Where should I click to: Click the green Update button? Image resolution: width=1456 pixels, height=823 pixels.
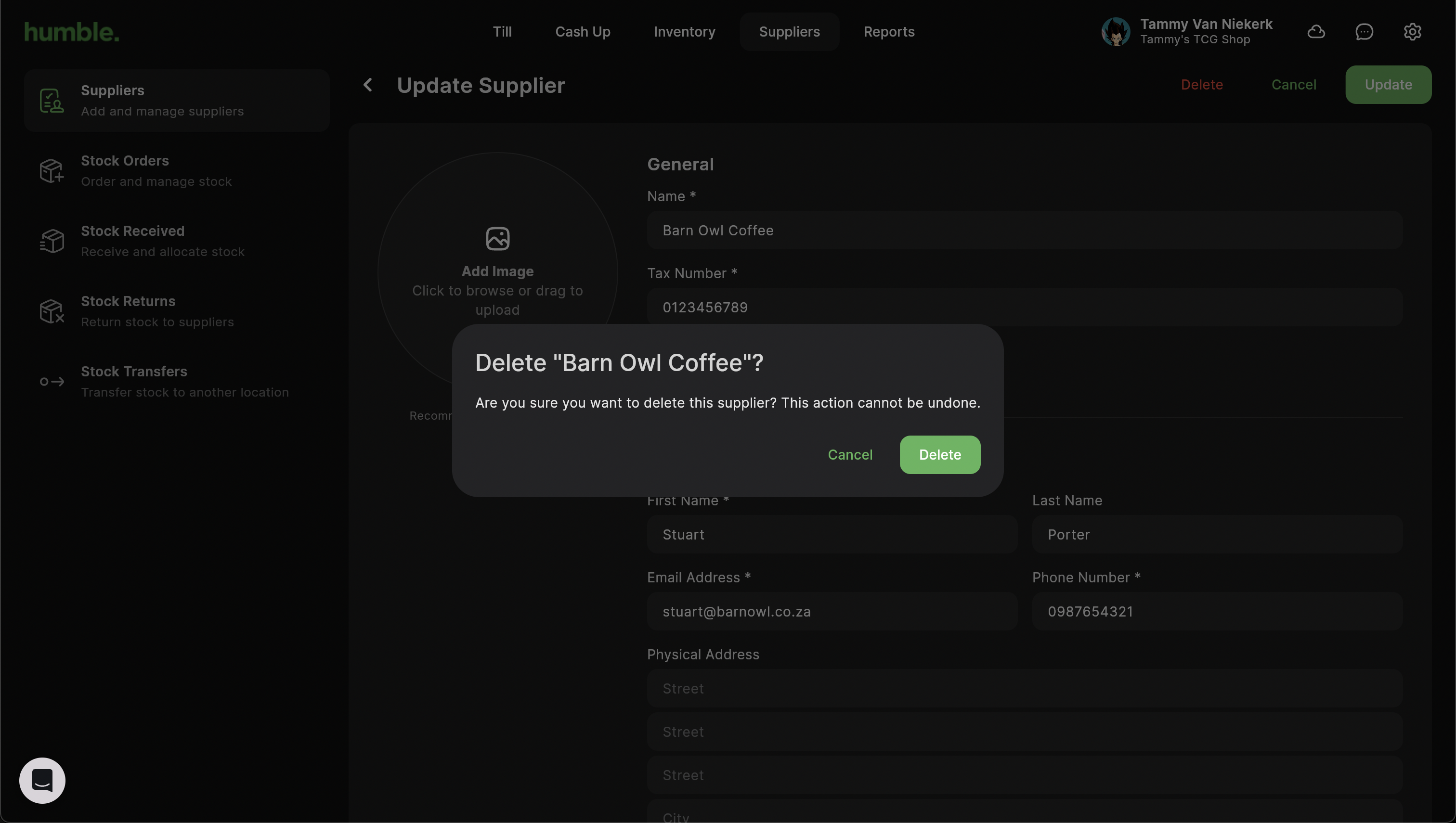[x=1388, y=85]
